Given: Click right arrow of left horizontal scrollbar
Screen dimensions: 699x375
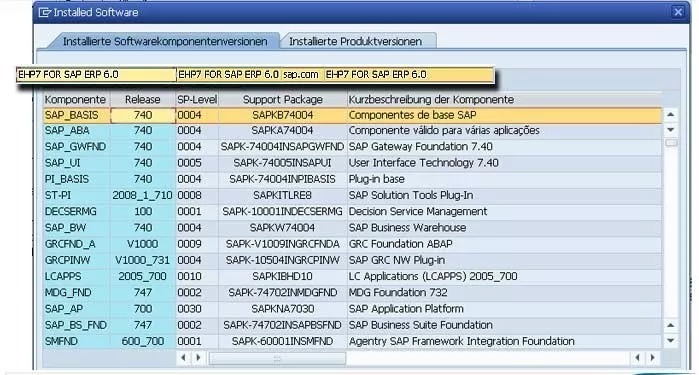Looking at the screenshot, I should (198, 358).
